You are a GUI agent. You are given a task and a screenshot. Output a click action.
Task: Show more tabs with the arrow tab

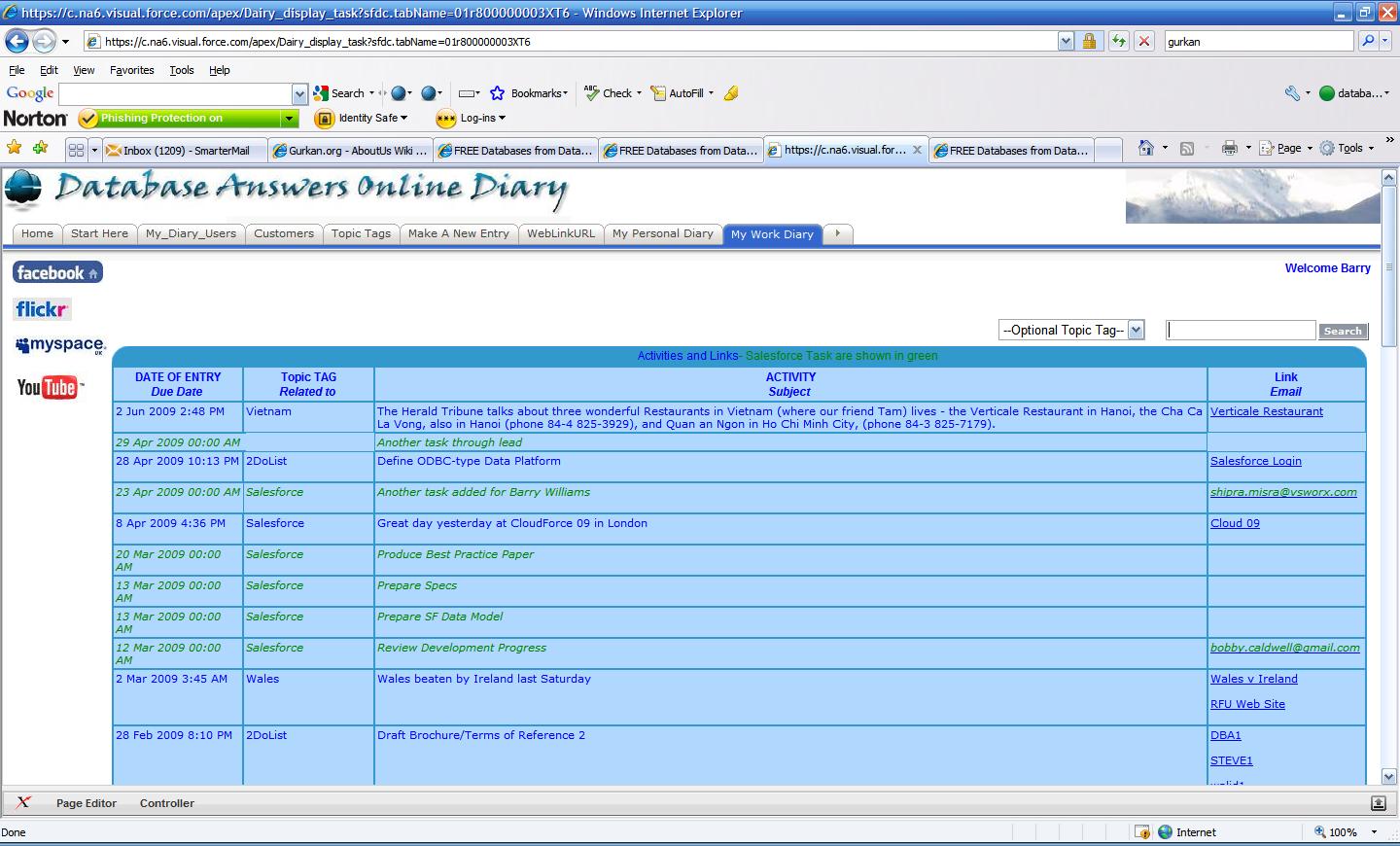[x=837, y=233]
